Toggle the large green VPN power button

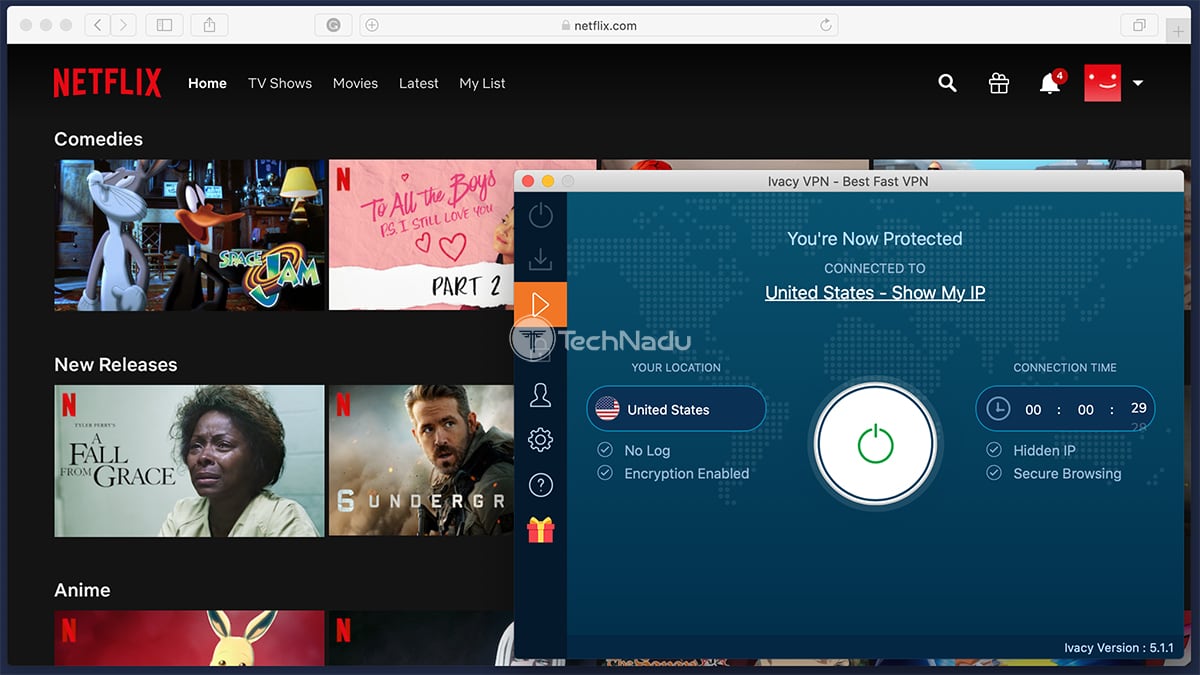pyautogui.click(x=875, y=442)
